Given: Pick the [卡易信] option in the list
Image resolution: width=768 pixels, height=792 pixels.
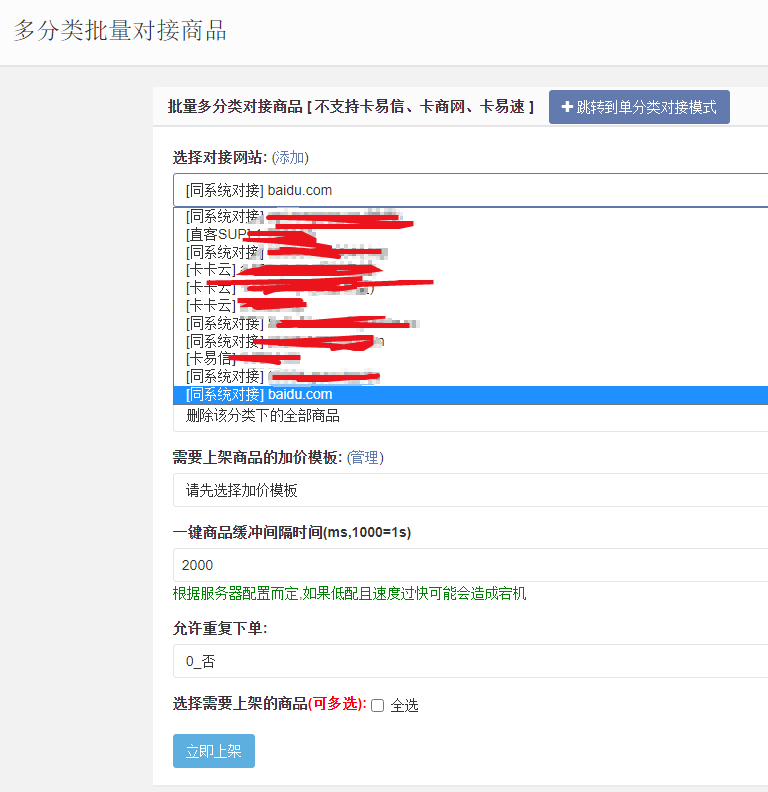Looking at the screenshot, I should point(210,358).
